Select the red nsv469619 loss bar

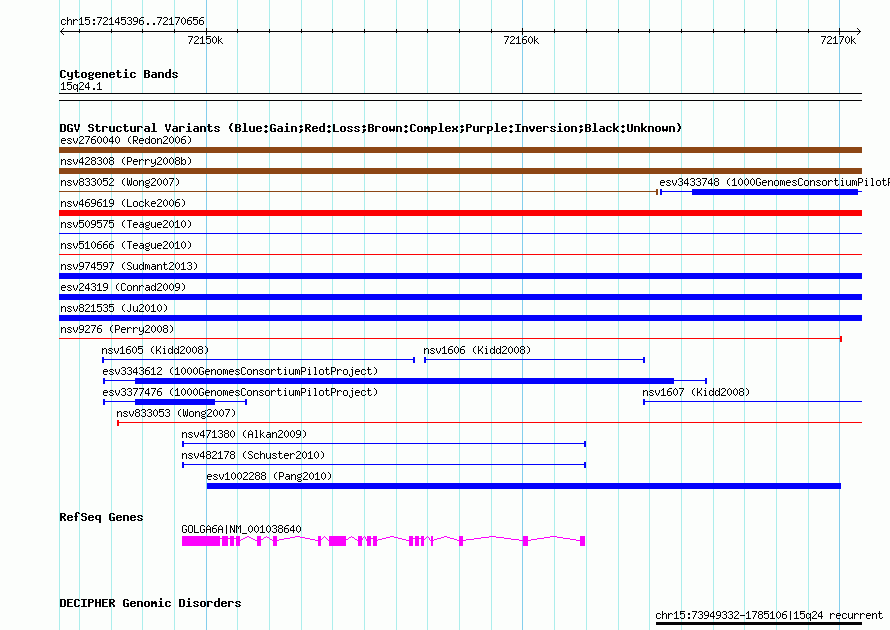click(x=460, y=213)
